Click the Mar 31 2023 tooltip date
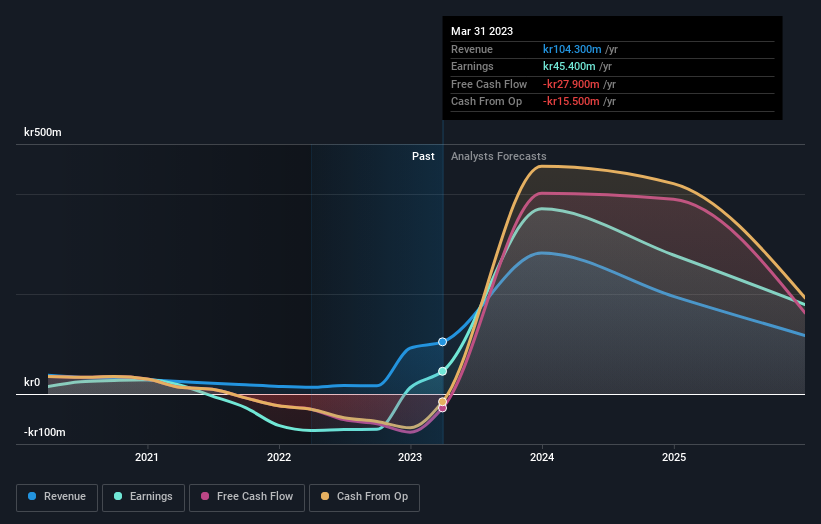The height and width of the screenshot is (524, 821). (x=482, y=31)
